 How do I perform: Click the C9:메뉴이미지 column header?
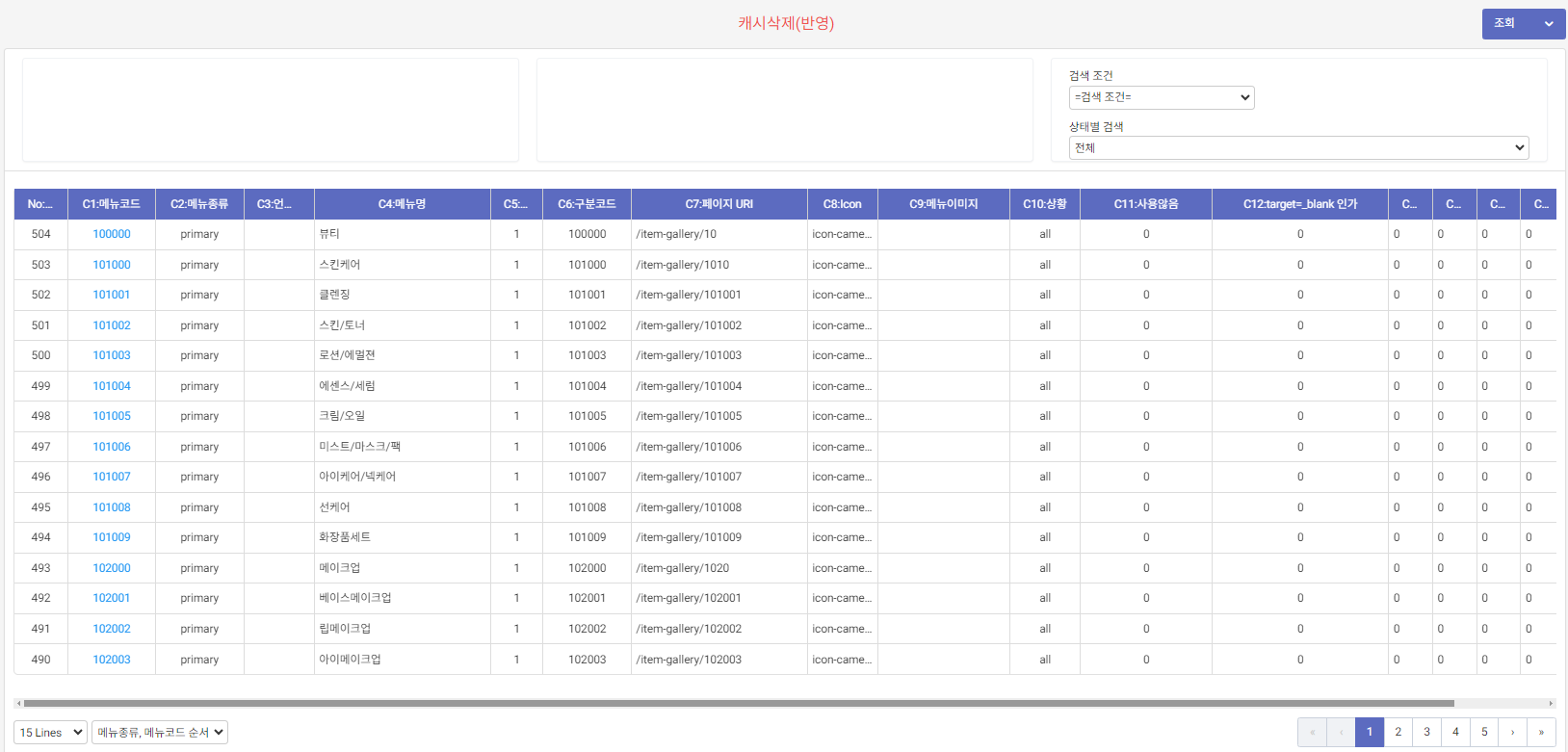coord(944,204)
